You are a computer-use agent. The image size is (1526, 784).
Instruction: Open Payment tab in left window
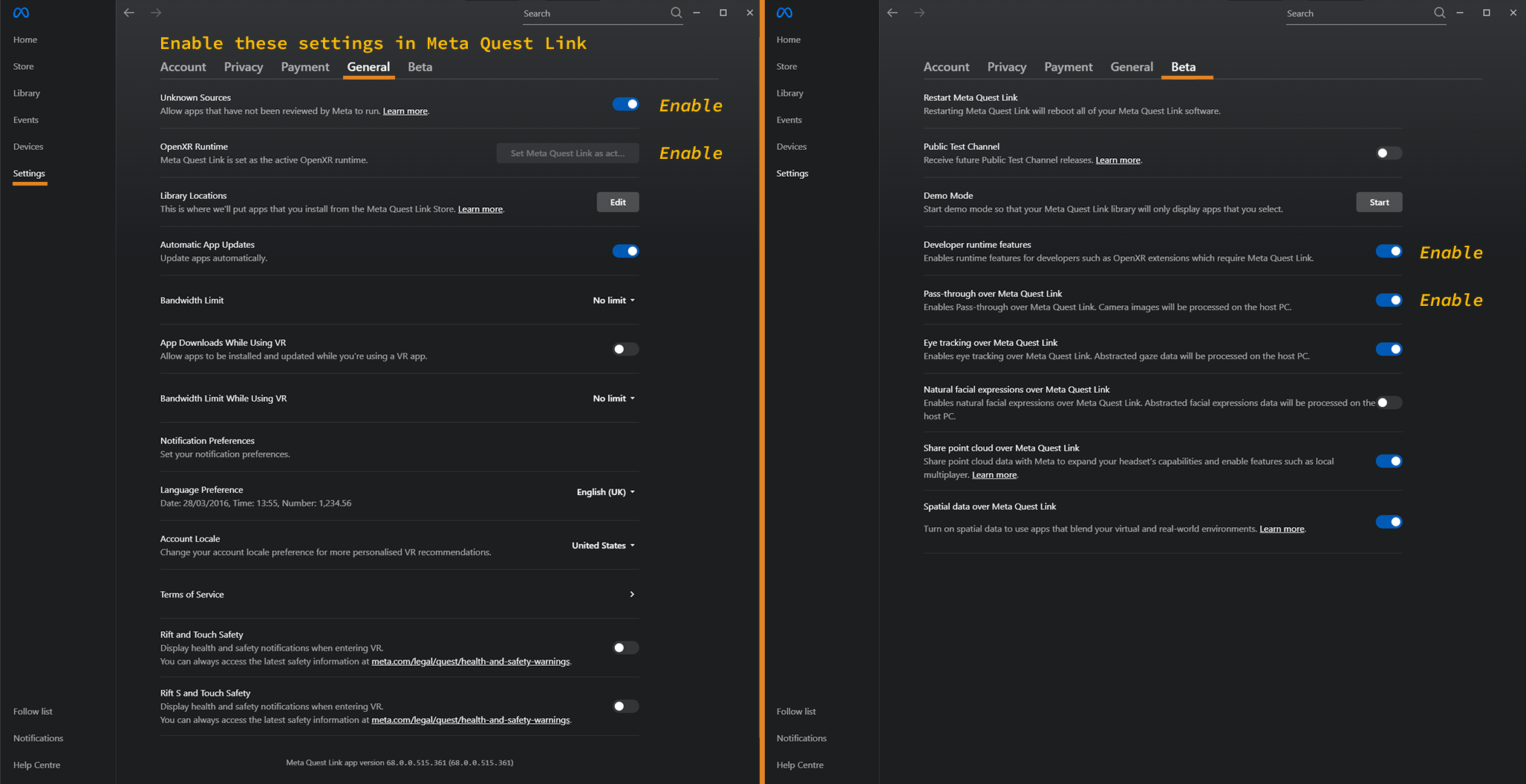coord(305,67)
